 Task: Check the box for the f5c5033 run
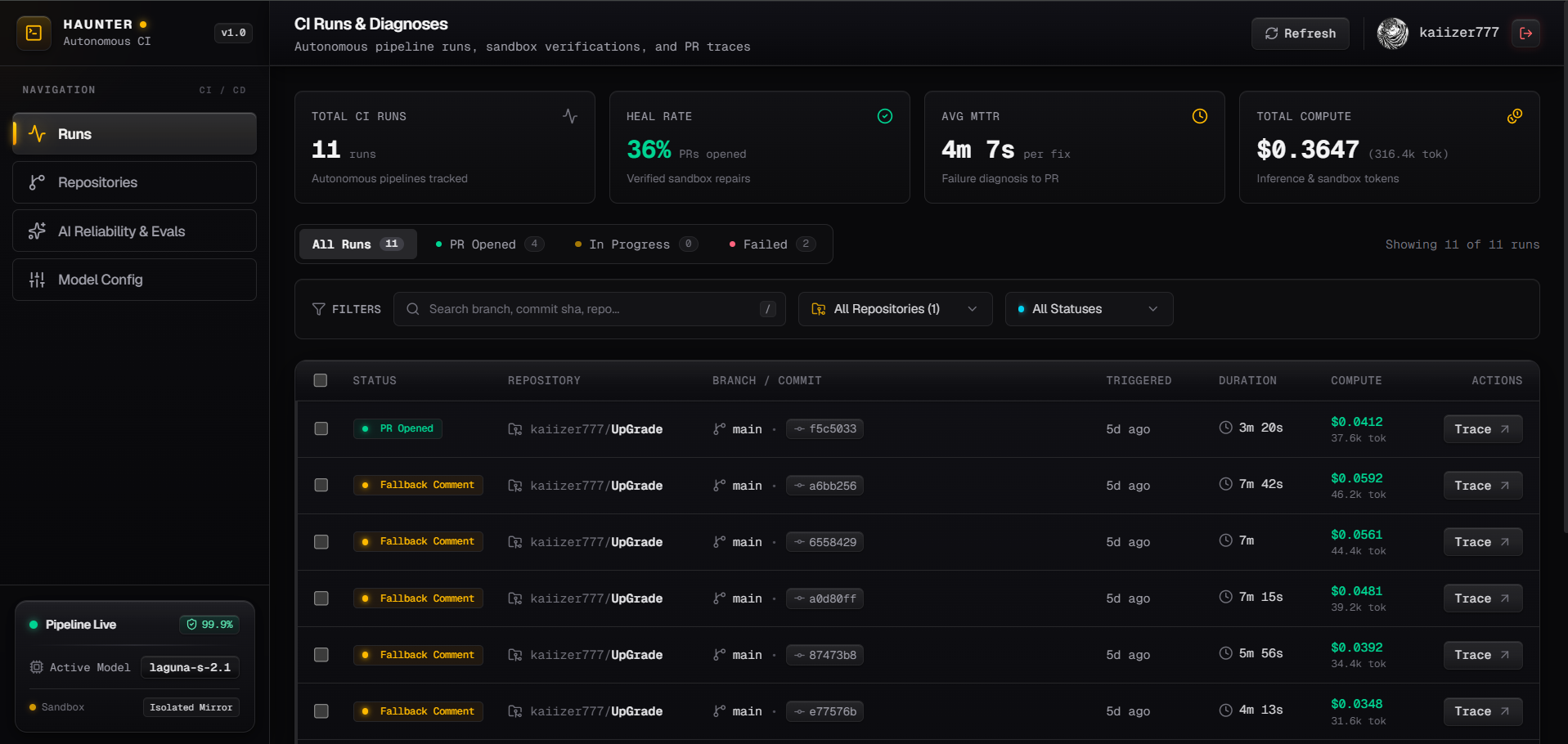point(321,428)
